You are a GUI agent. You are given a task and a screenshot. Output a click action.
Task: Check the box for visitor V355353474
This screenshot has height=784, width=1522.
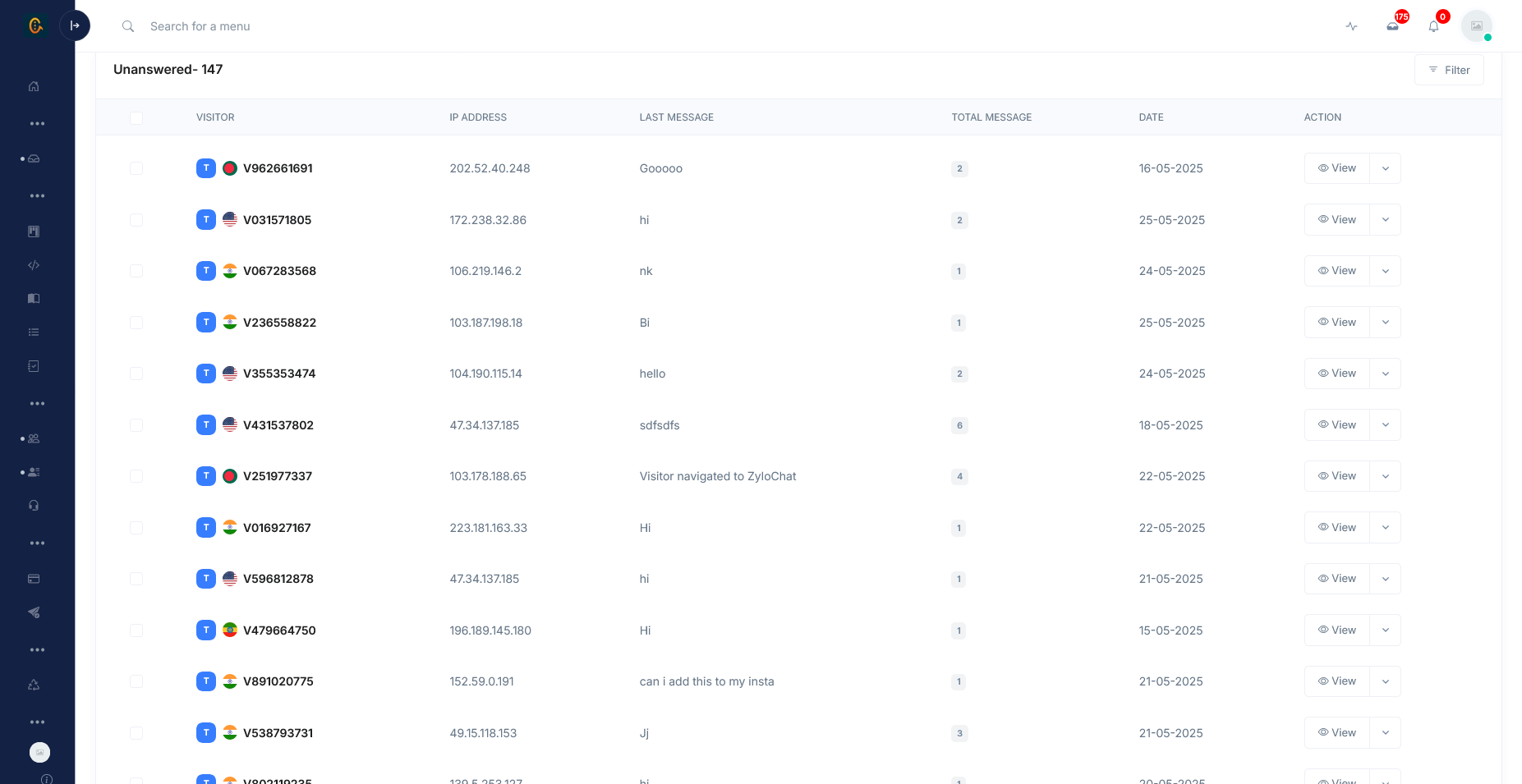(136, 374)
